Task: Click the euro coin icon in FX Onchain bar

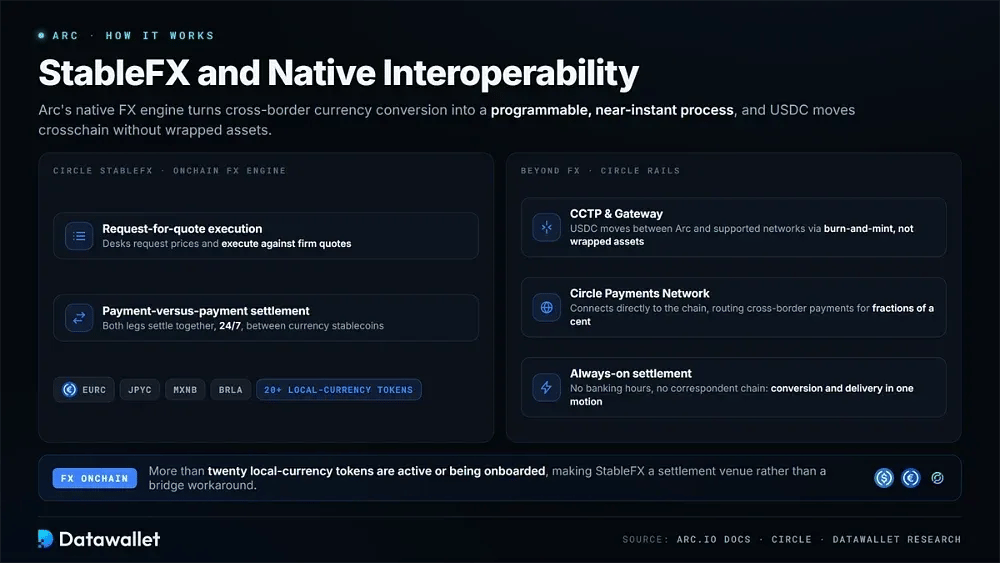Action: 911,478
